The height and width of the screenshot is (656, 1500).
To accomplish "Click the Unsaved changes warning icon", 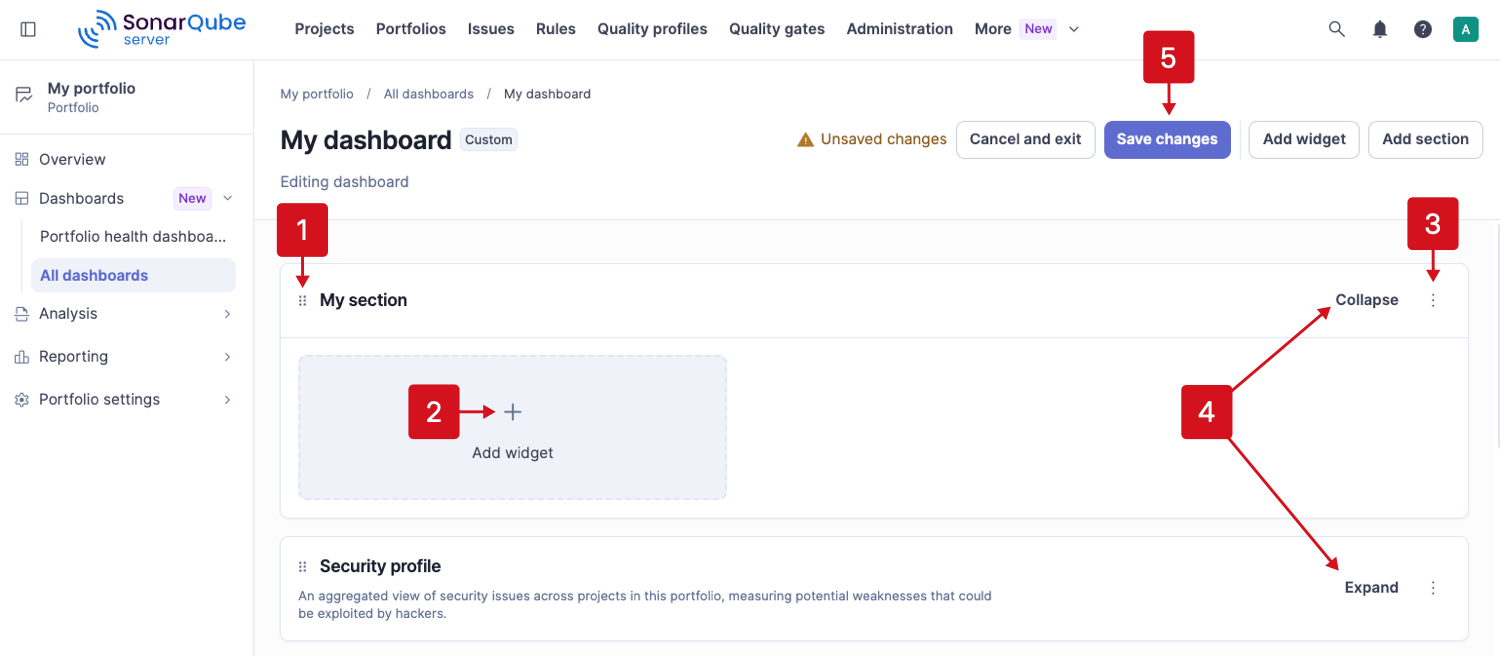I will tap(805, 140).
